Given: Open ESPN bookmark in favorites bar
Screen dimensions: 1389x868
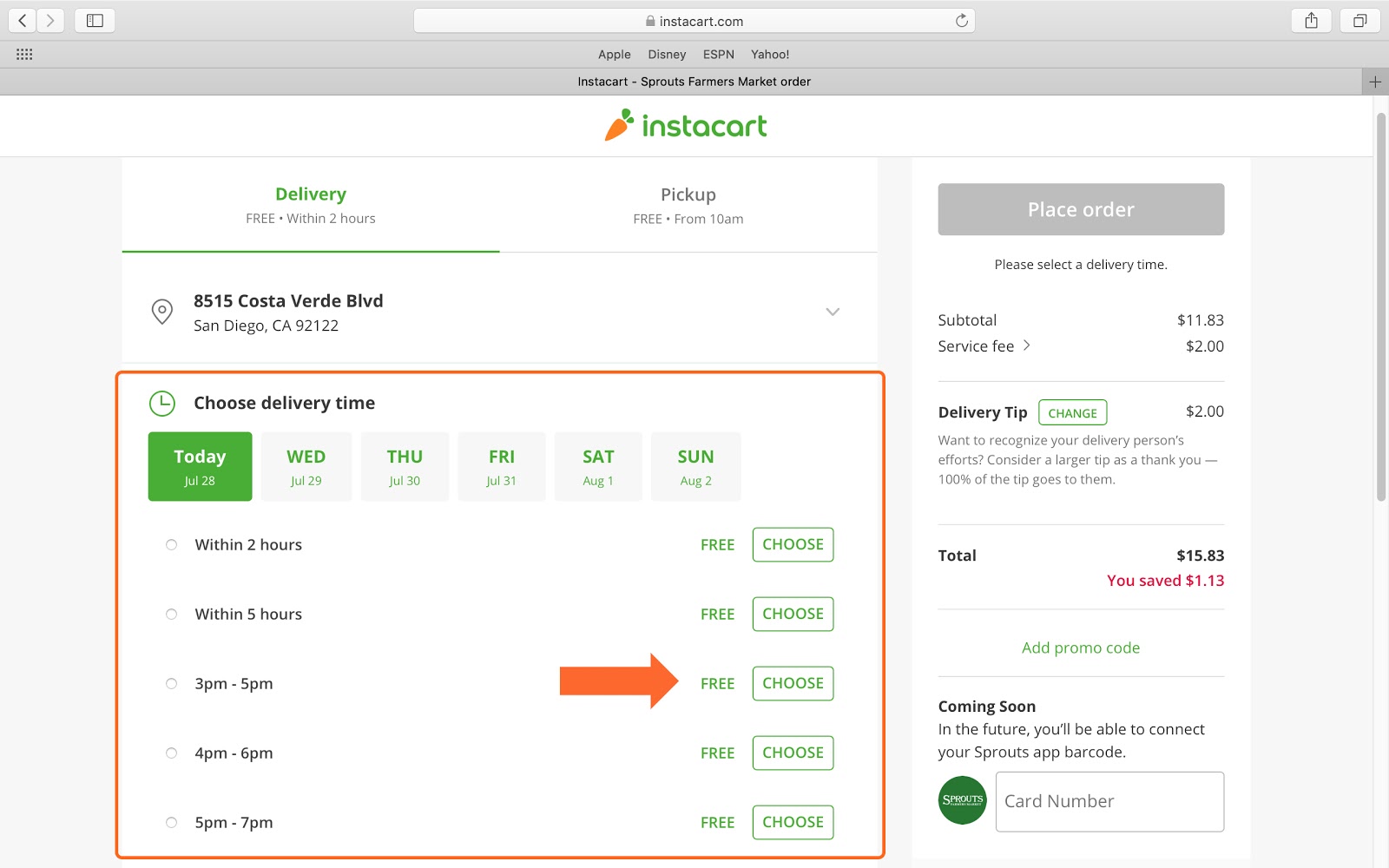Looking at the screenshot, I should [719, 54].
